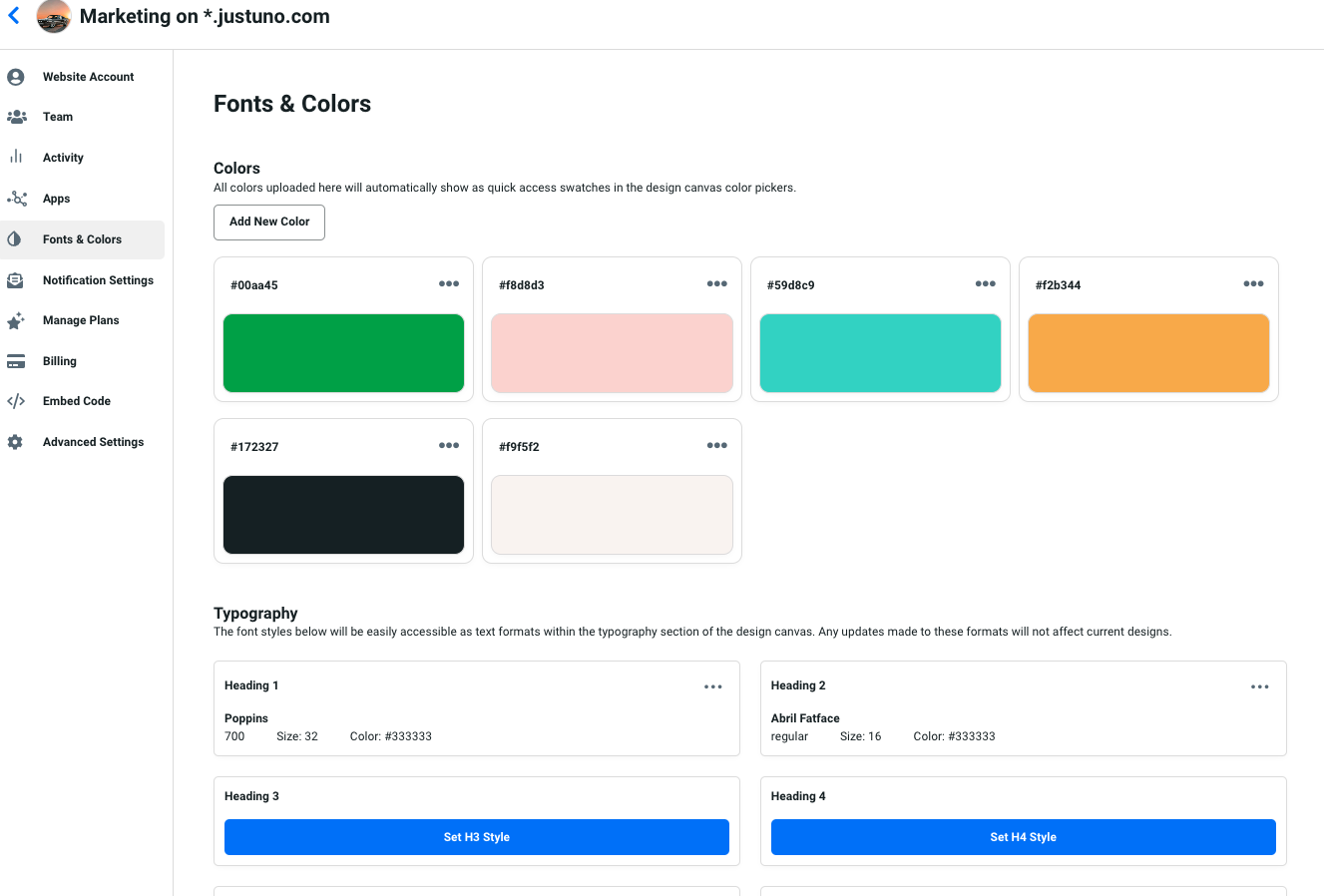Click the Embed Code brackets icon
This screenshot has width=1324, height=896.
(x=16, y=401)
